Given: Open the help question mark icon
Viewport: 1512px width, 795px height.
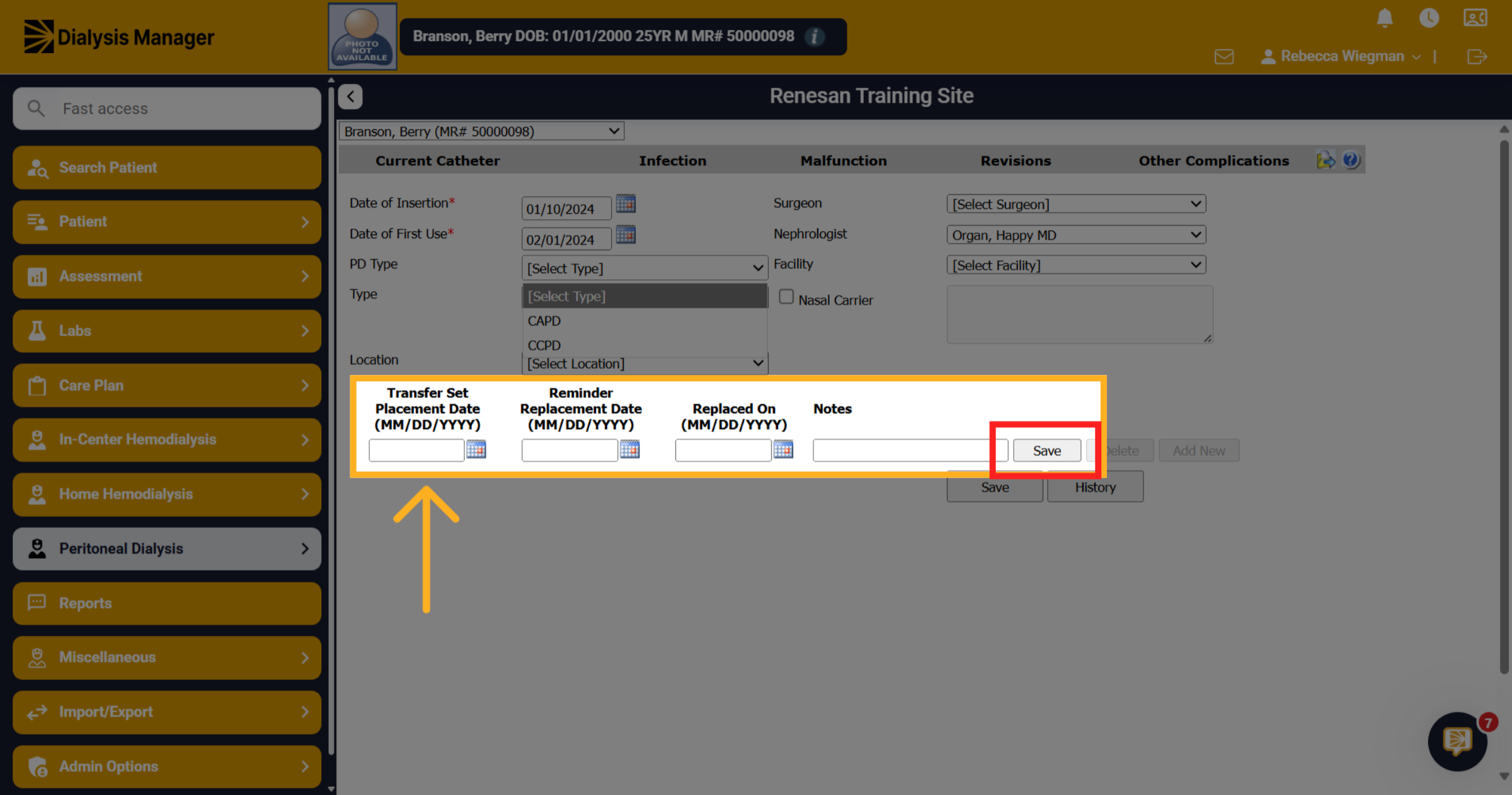Looking at the screenshot, I should point(1351,160).
